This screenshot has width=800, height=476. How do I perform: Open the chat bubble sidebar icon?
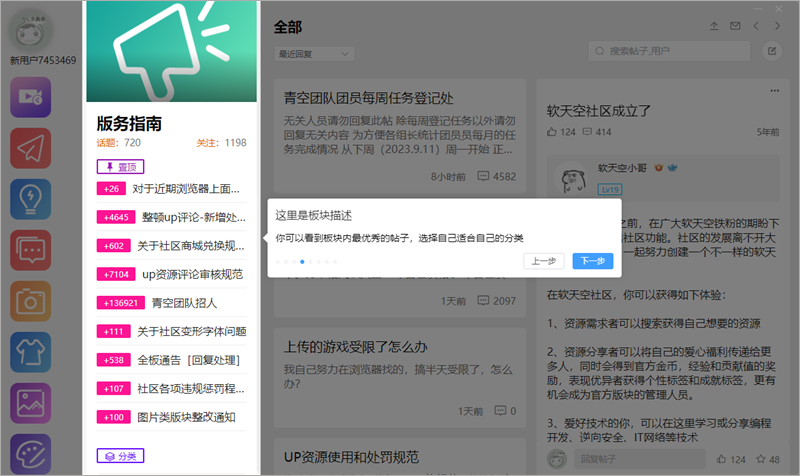tap(31, 250)
